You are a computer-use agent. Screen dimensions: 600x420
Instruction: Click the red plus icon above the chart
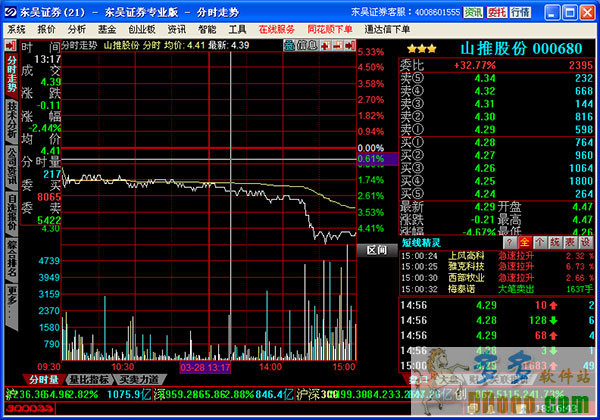326,46
